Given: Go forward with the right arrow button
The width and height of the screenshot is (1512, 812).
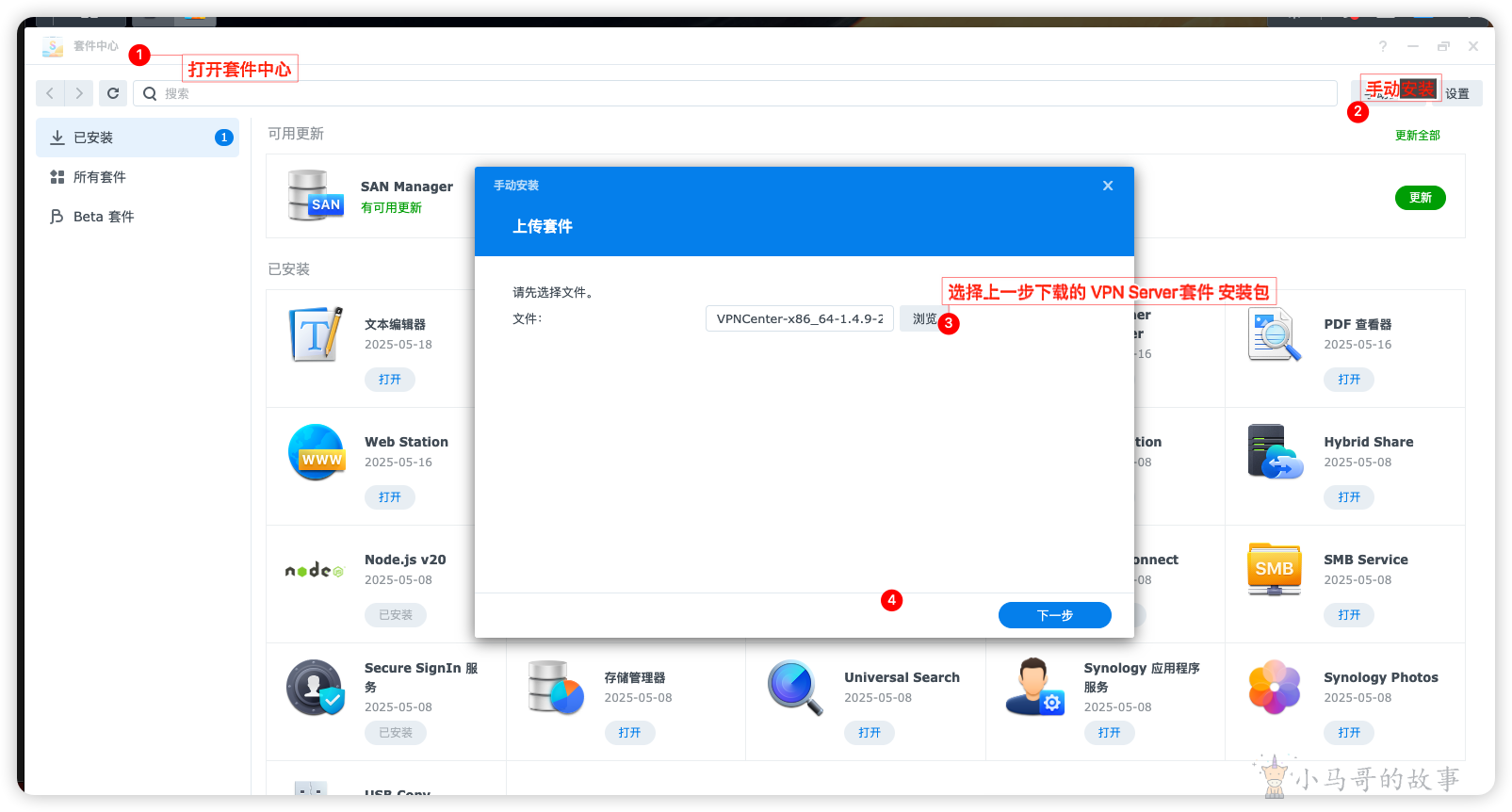Looking at the screenshot, I should (x=79, y=93).
